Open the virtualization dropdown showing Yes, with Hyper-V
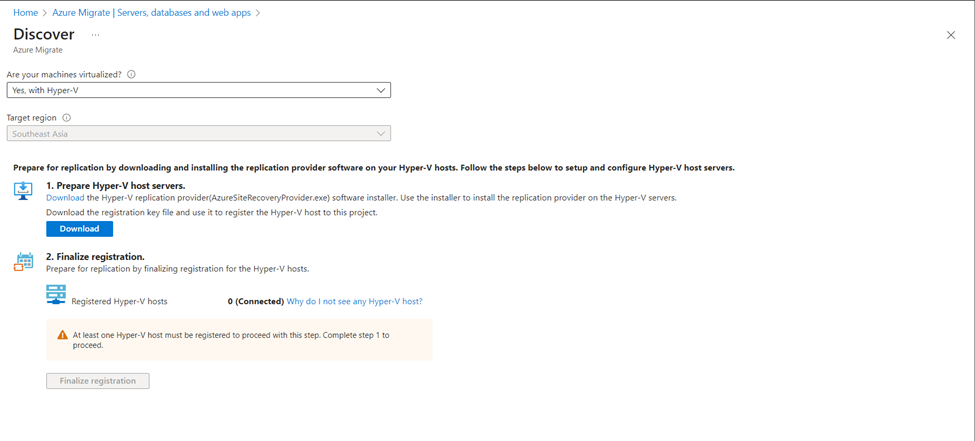 tap(199, 91)
